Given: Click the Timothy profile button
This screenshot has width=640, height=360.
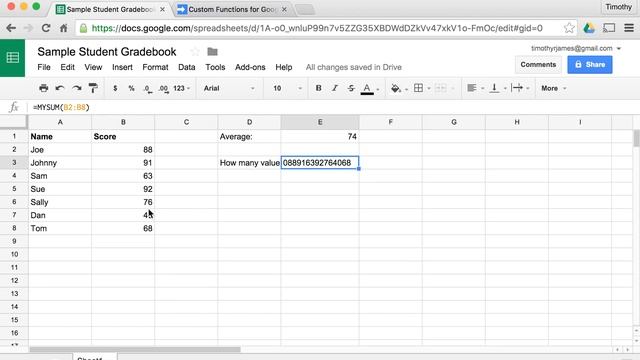Looking at the screenshot, I should point(618,7).
